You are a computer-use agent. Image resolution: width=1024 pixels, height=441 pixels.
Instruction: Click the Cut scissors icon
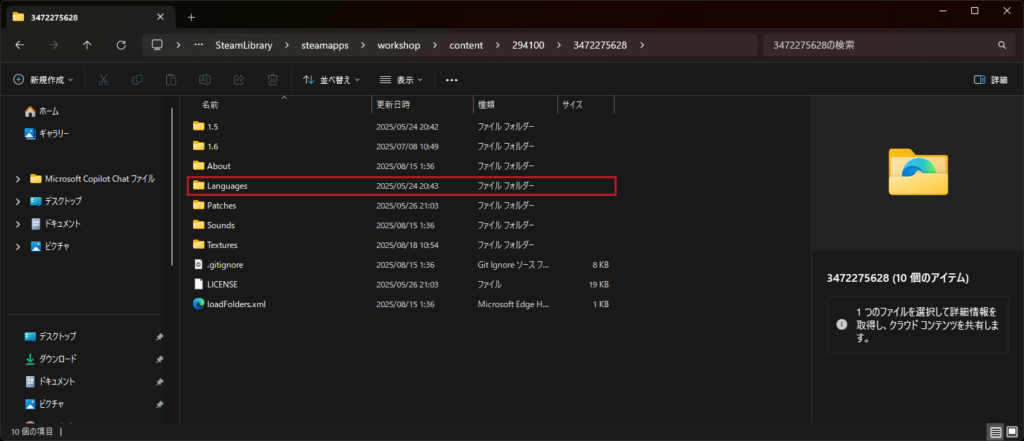[x=103, y=80]
